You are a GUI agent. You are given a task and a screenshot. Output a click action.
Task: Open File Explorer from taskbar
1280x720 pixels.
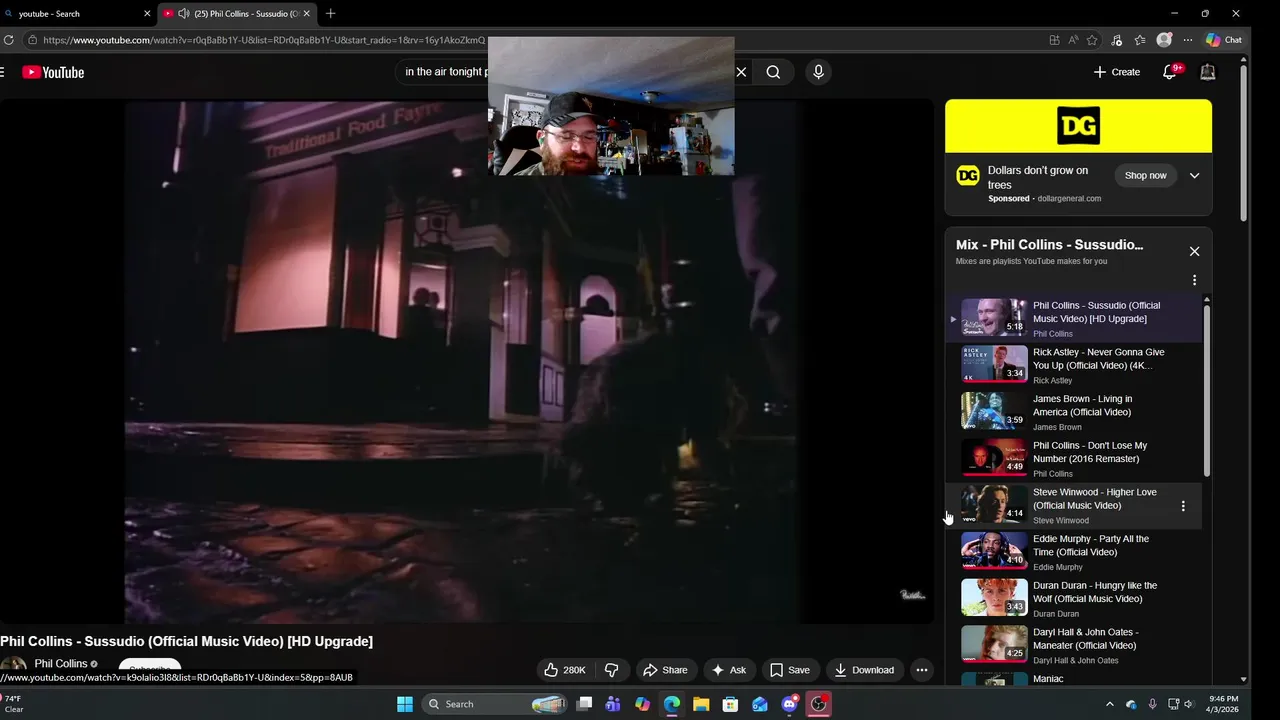point(701,704)
